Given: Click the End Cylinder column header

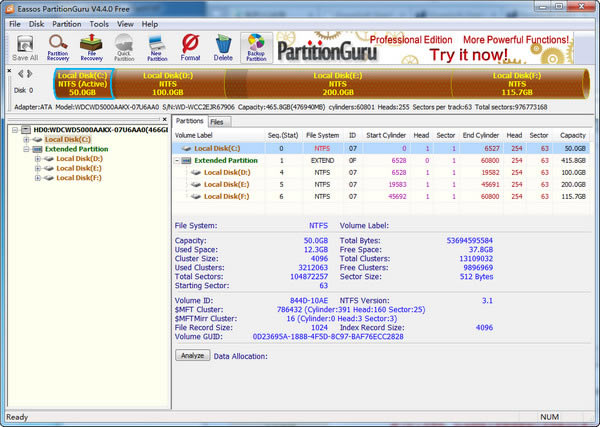Looking at the screenshot, I should coord(481,135).
